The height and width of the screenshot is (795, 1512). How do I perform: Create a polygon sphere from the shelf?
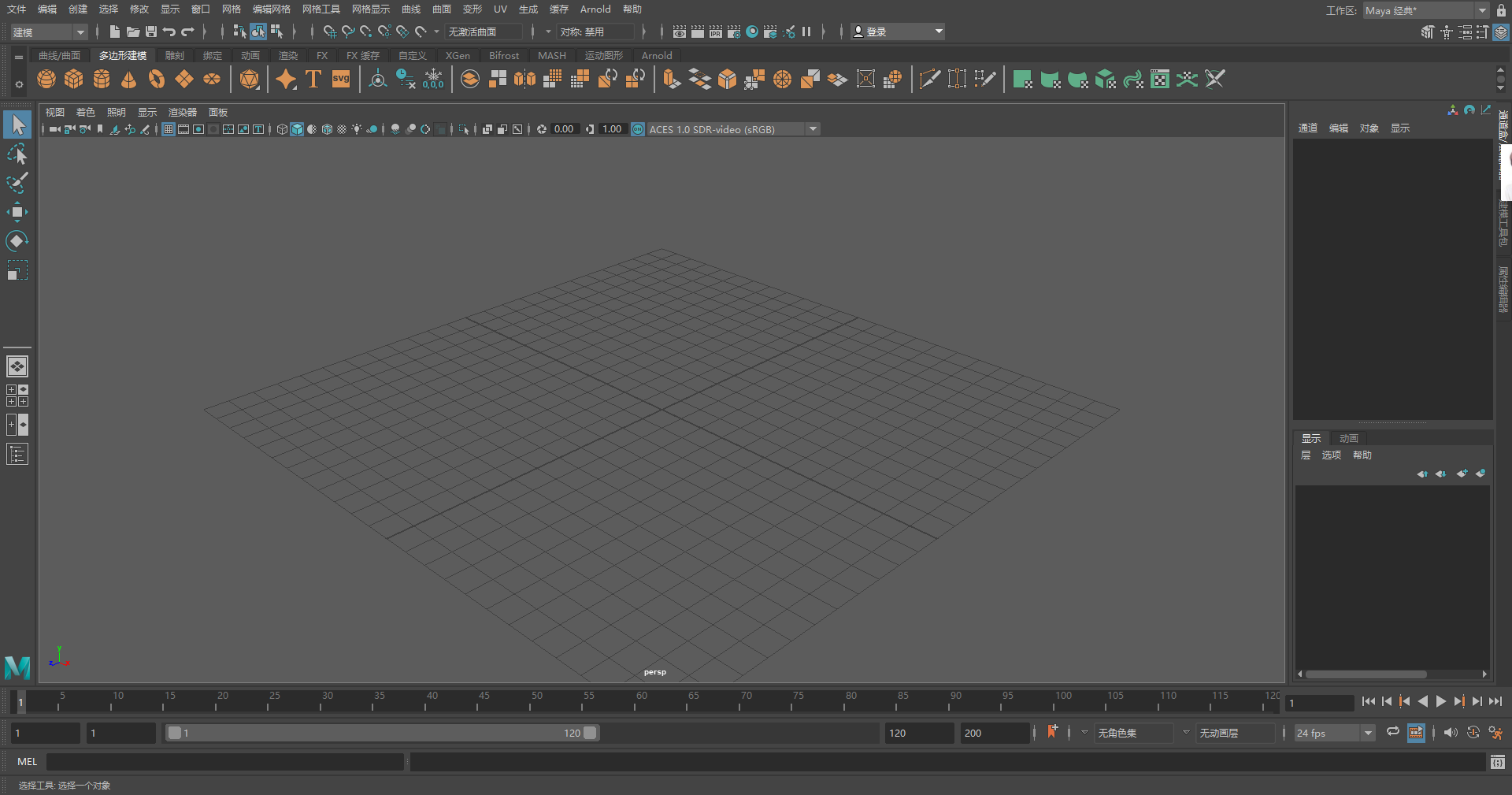(x=46, y=80)
